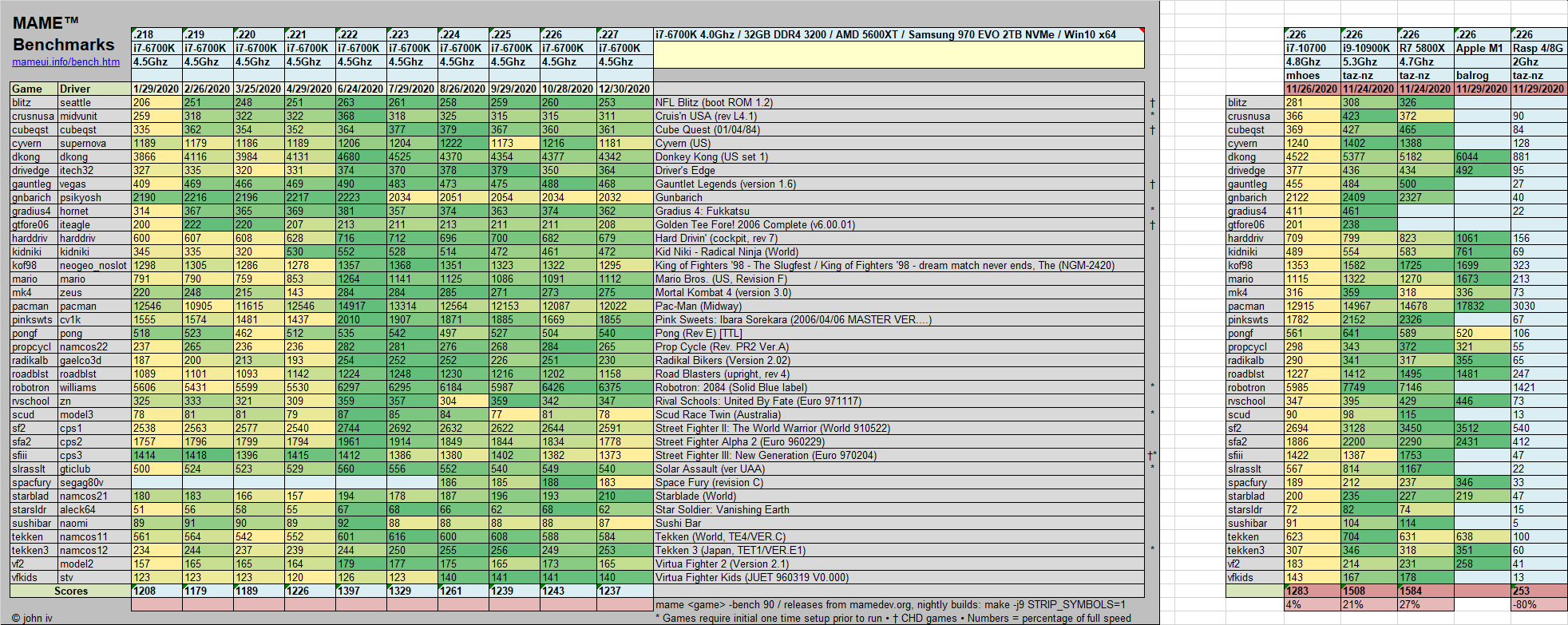Select the mame <game> -bench 90 note line
Screen dimensions: 1568x625
(890, 604)
